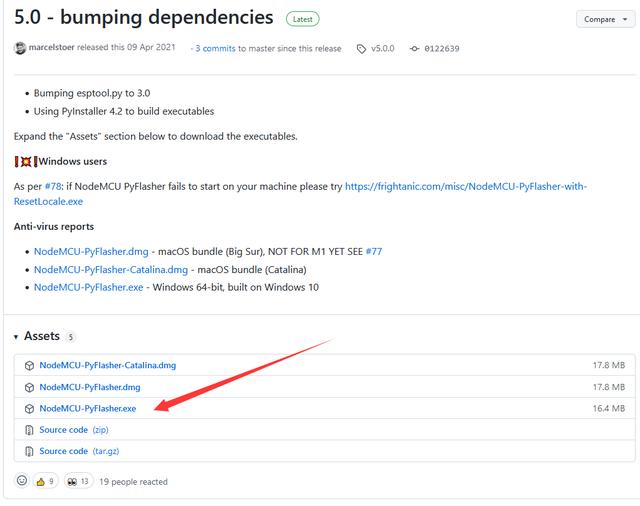The height and width of the screenshot is (506, 640).
Task: Click package icon for NodeMCU-PyFlasher.exe asset
Action: click(x=29, y=409)
